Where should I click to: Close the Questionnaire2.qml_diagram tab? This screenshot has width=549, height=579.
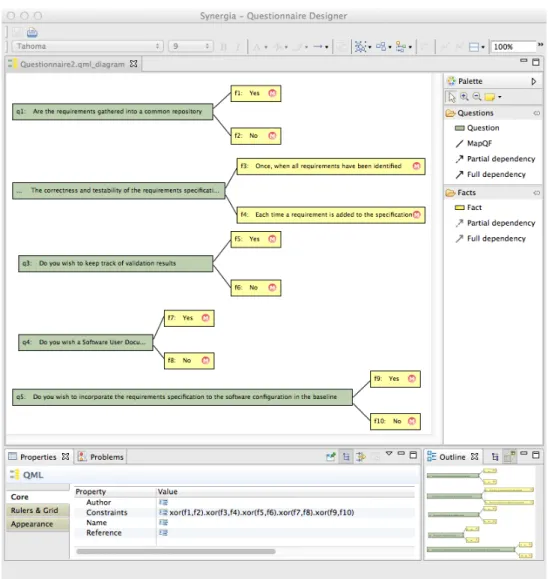point(134,64)
